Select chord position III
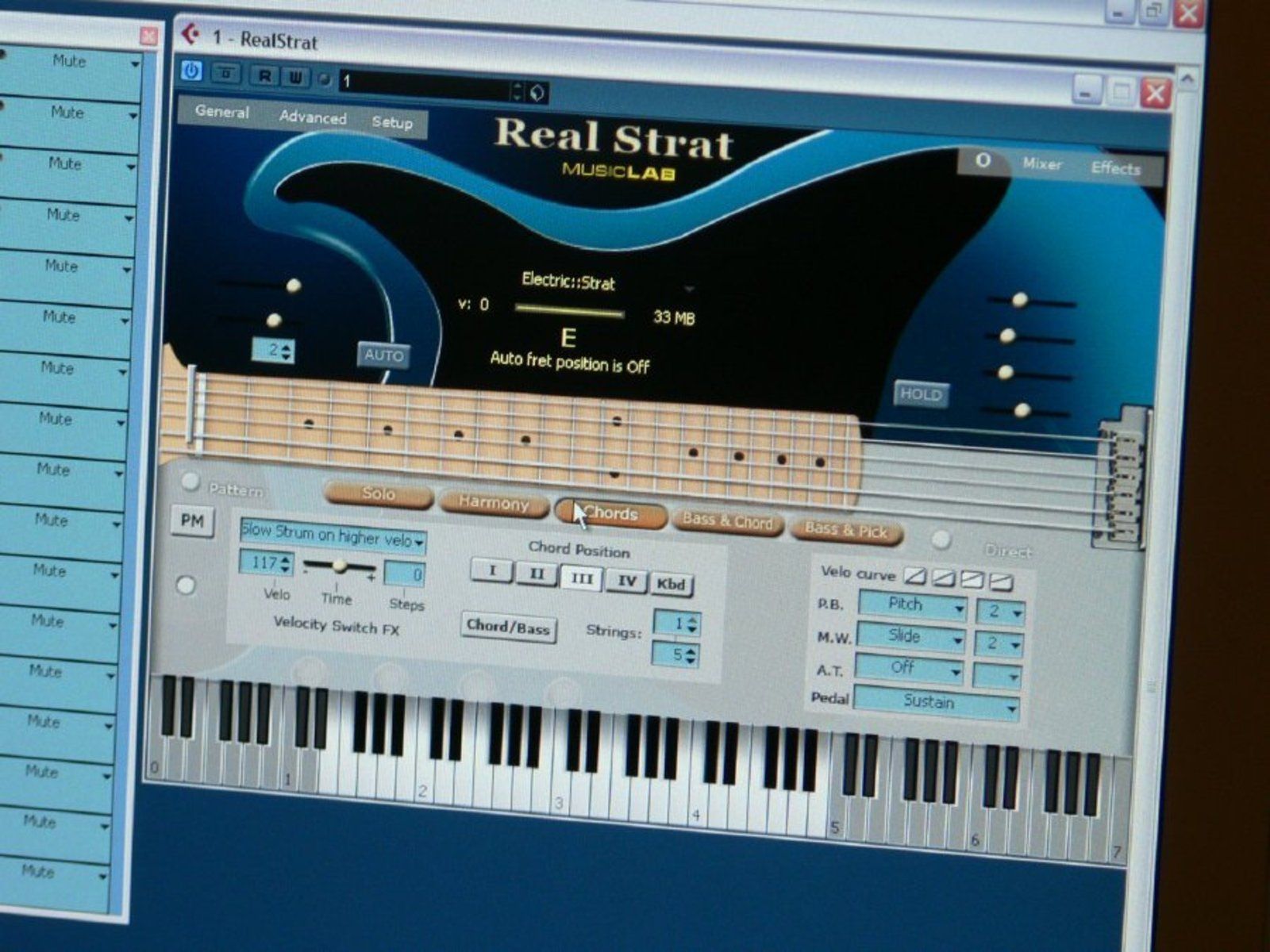 (582, 578)
